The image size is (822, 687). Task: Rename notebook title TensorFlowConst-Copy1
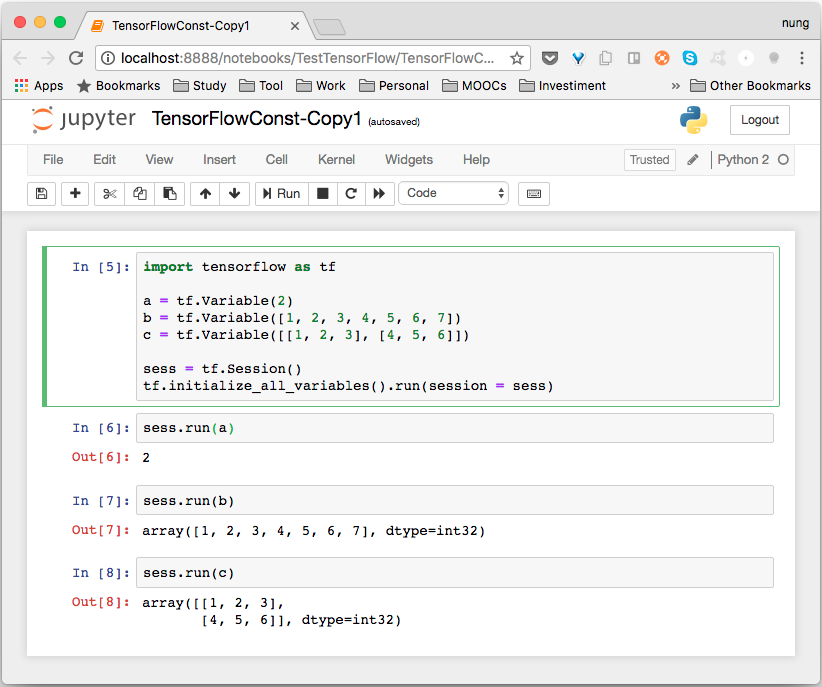[256, 119]
